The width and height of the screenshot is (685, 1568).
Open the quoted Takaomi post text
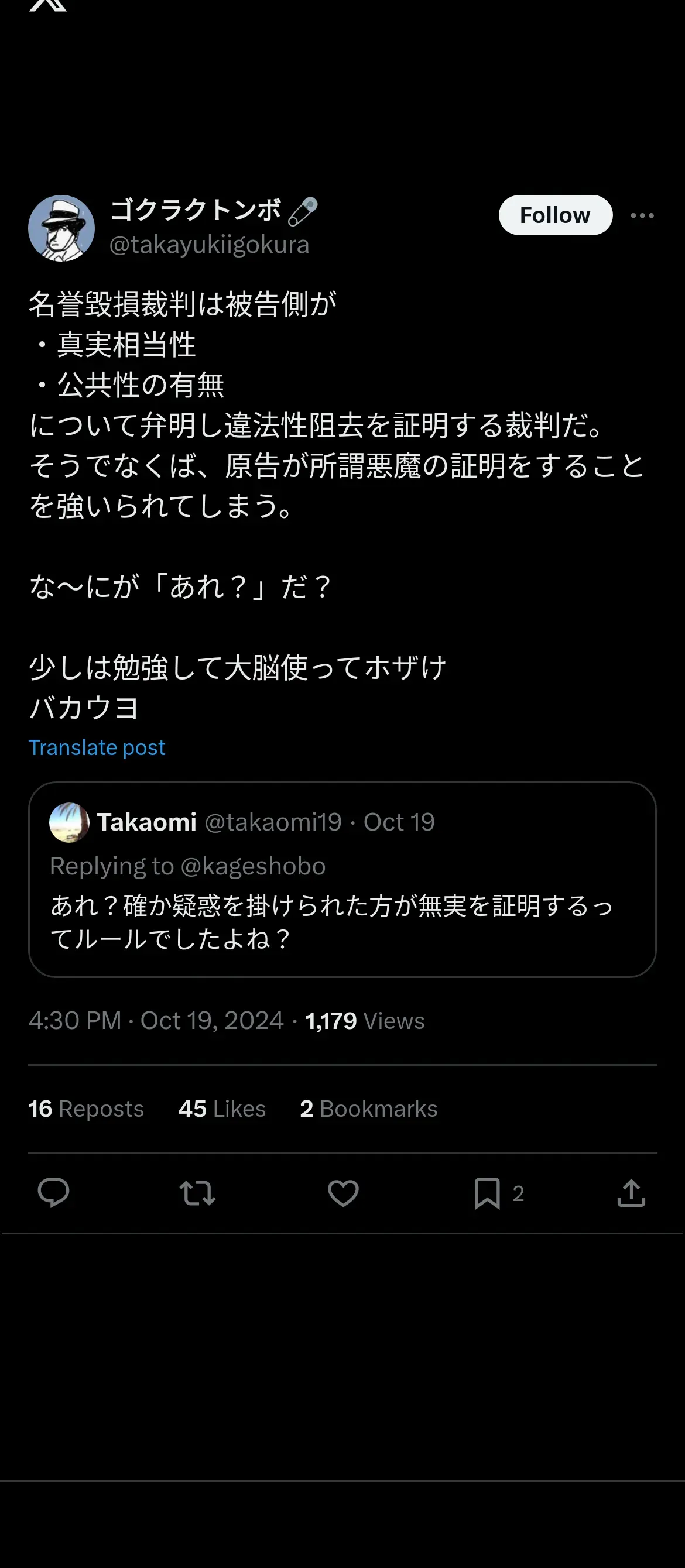(331, 922)
